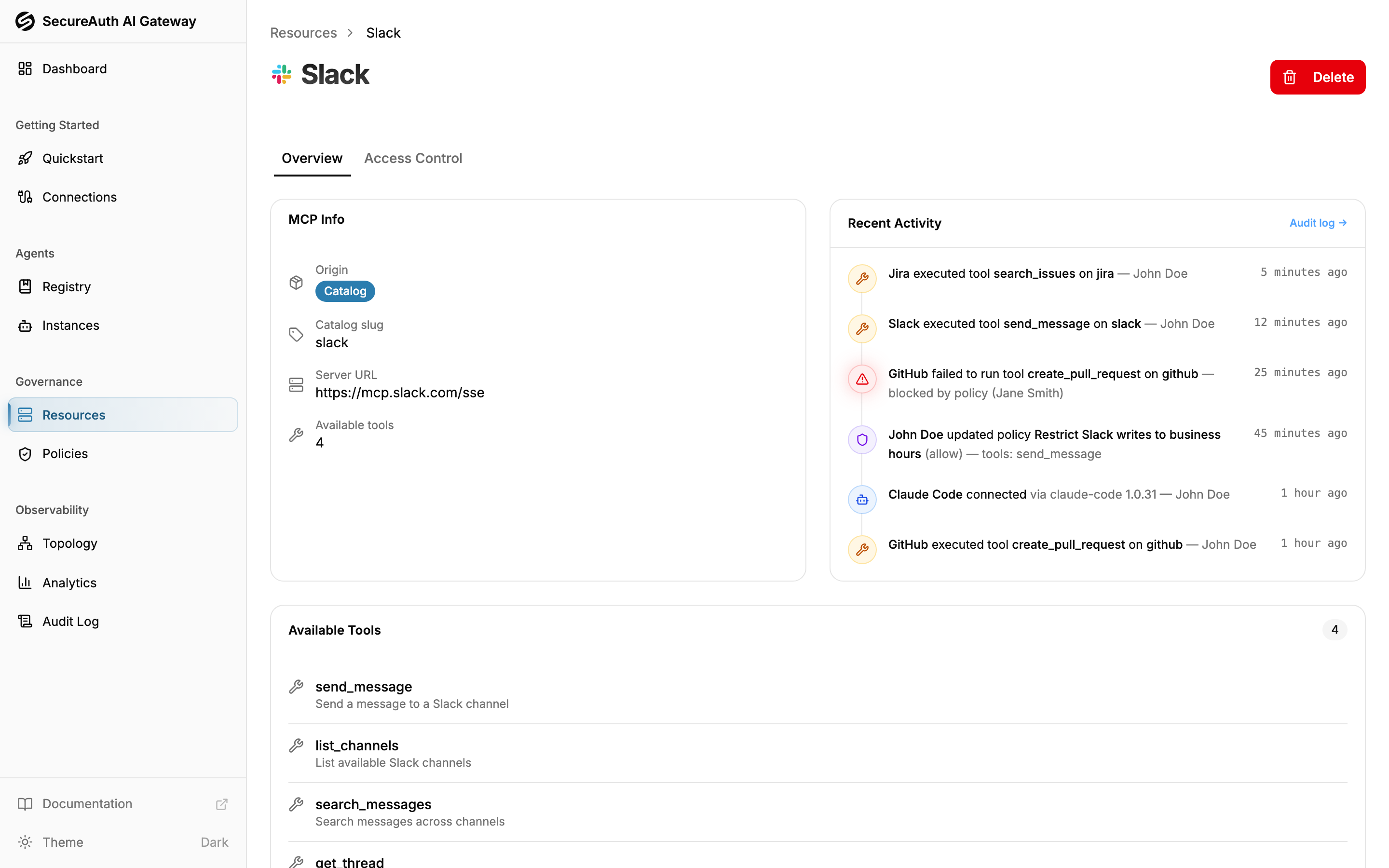Click the Documentation book icon

click(25, 804)
